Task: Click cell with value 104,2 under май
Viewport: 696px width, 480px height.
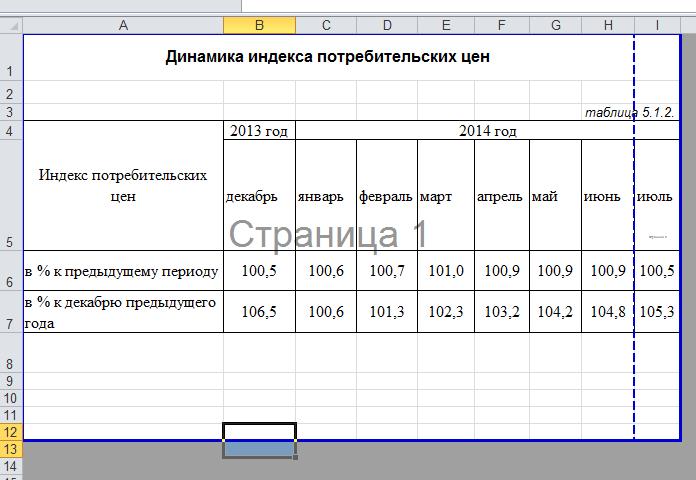Action: point(555,312)
